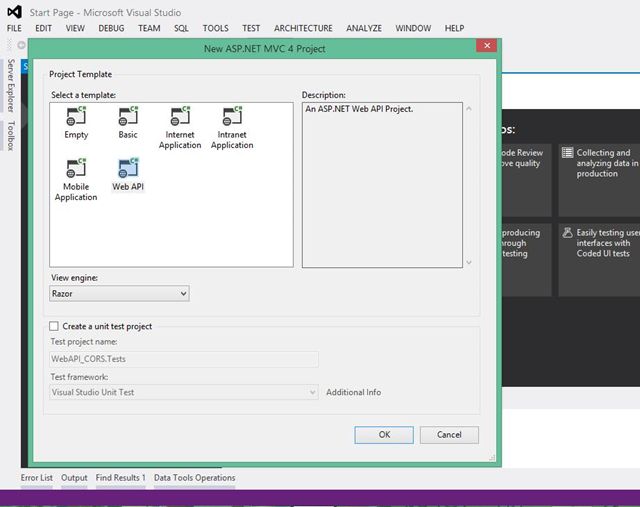Select the Basic project template icon
Screen dimensions: 640x507
[128, 116]
